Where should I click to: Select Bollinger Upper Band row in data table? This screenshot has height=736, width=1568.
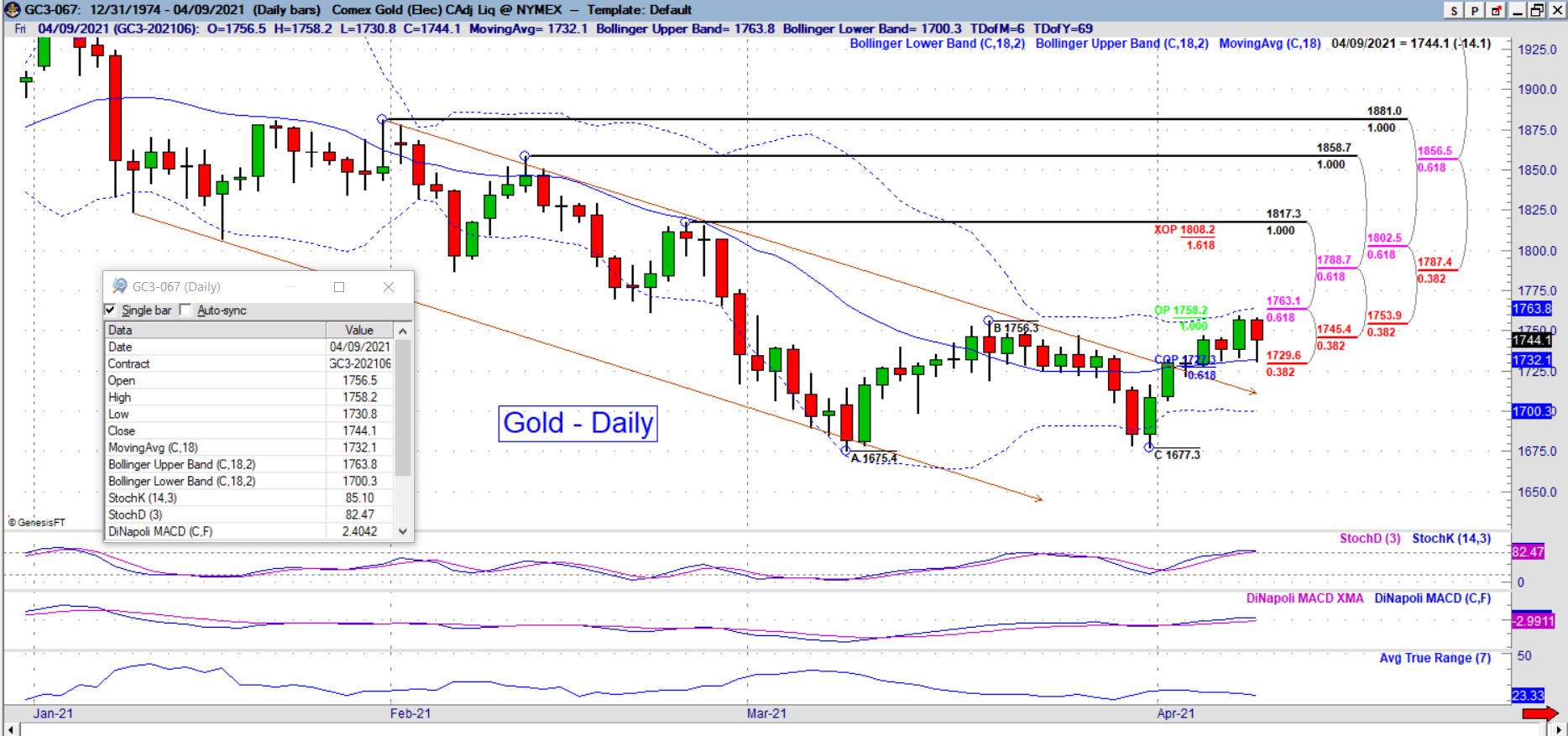click(249, 464)
